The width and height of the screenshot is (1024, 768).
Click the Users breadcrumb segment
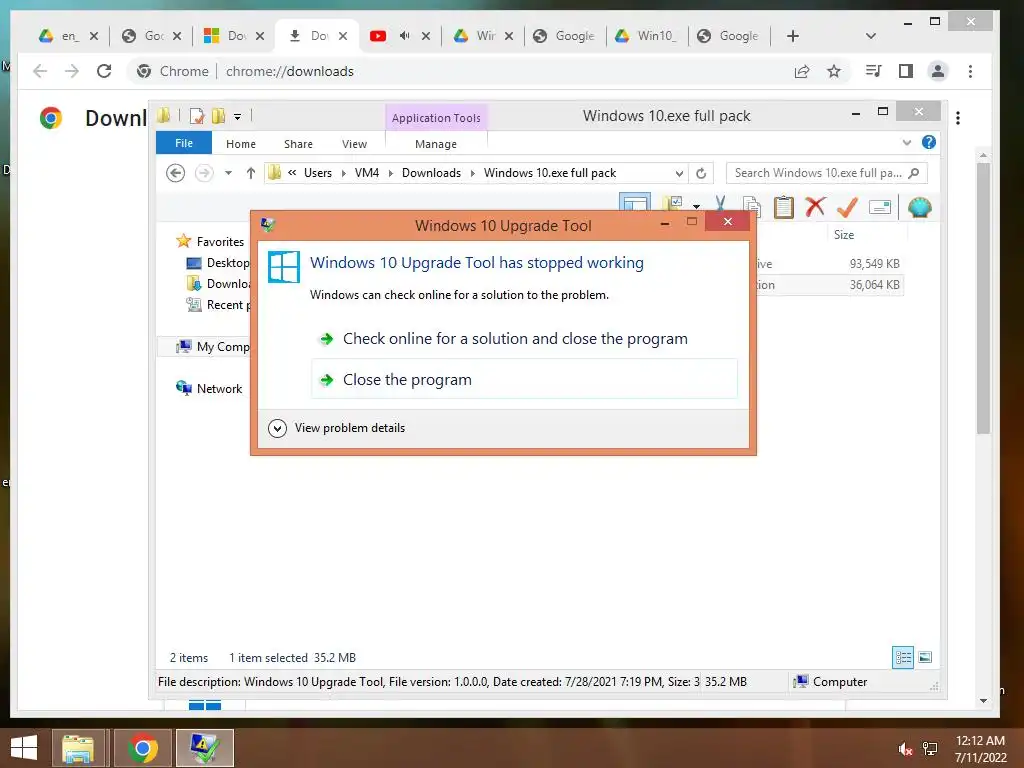tap(317, 173)
